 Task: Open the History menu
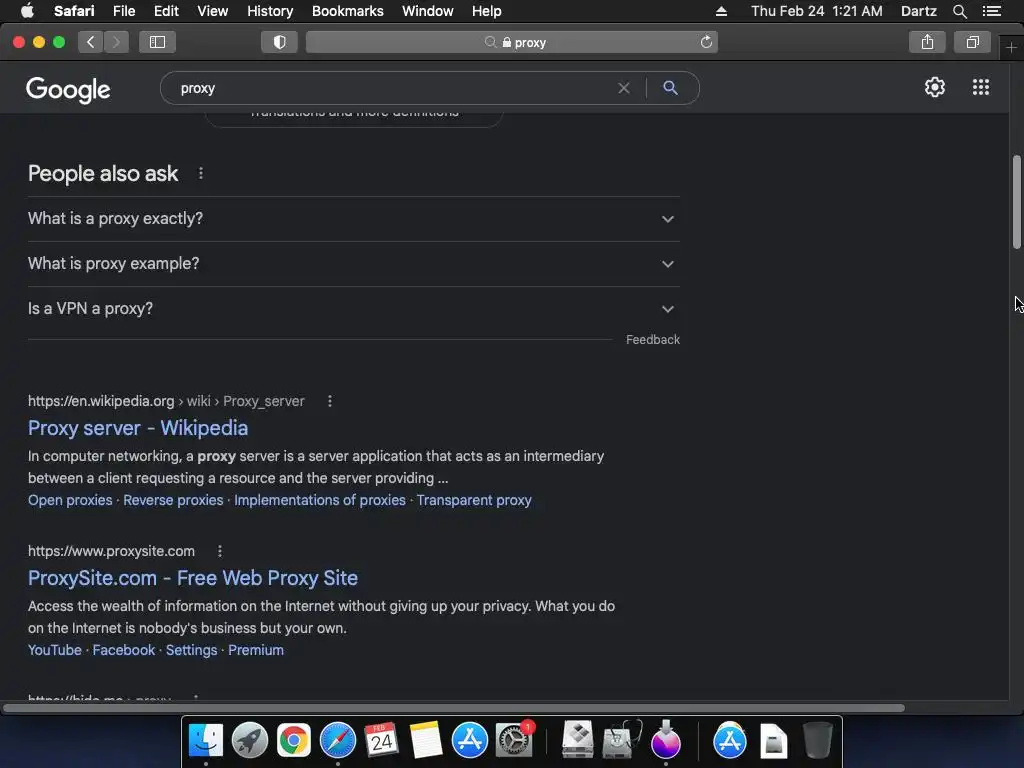coord(270,11)
